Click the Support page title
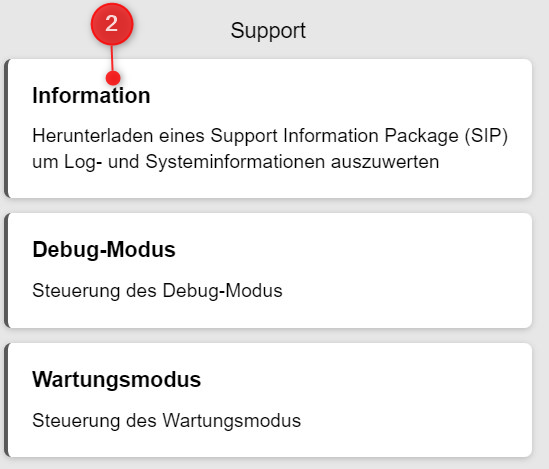This screenshot has width=549, height=469. 268,31
